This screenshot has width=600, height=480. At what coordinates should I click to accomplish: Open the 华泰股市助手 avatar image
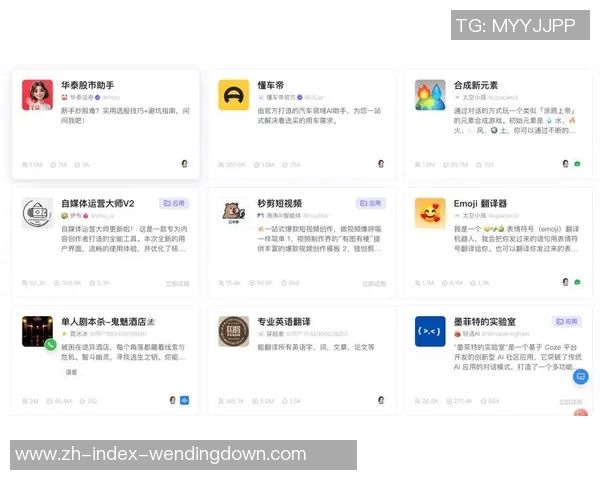38,95
